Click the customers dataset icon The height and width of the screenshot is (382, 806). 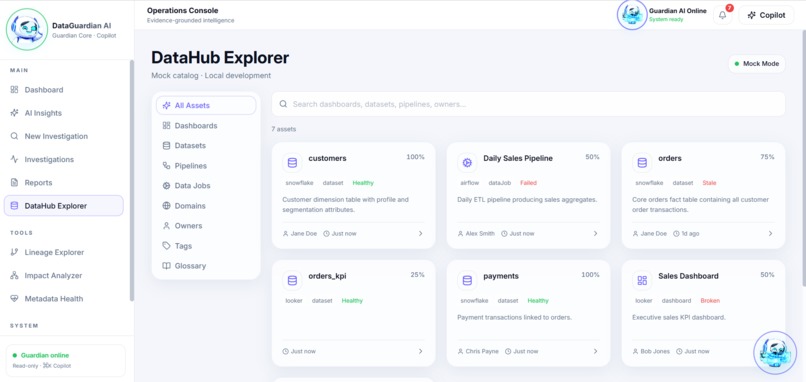pyautogui.click(x=292, y=162)
